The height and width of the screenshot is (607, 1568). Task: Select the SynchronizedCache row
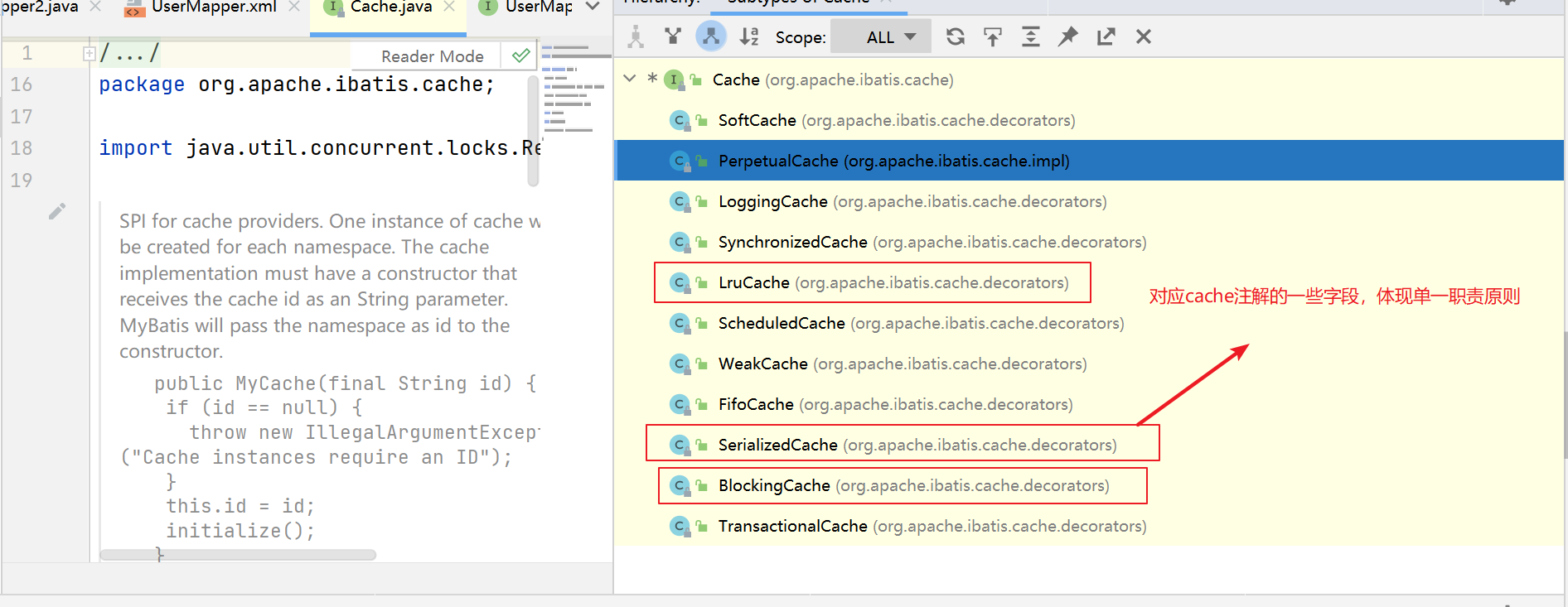click(1088, 242)
